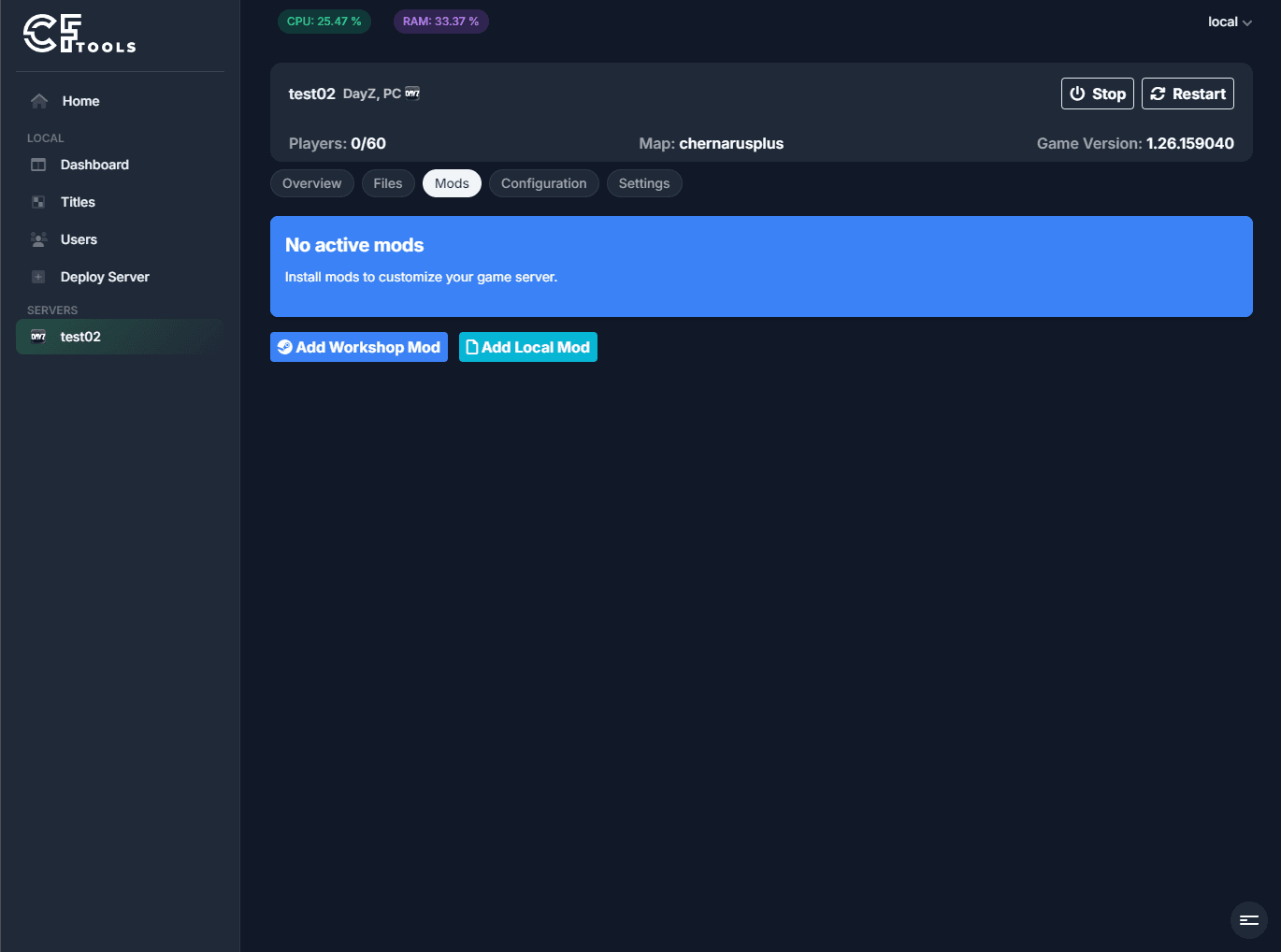The height and width of the screenshot is (952, 1281).
Task: Switch to the Files tab
Action: coord(388,183)
